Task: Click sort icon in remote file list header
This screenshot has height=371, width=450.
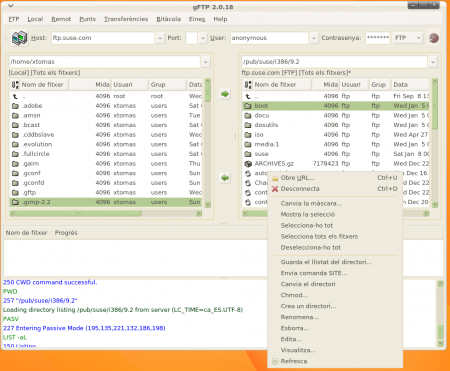Action: (x=248, y=85)
